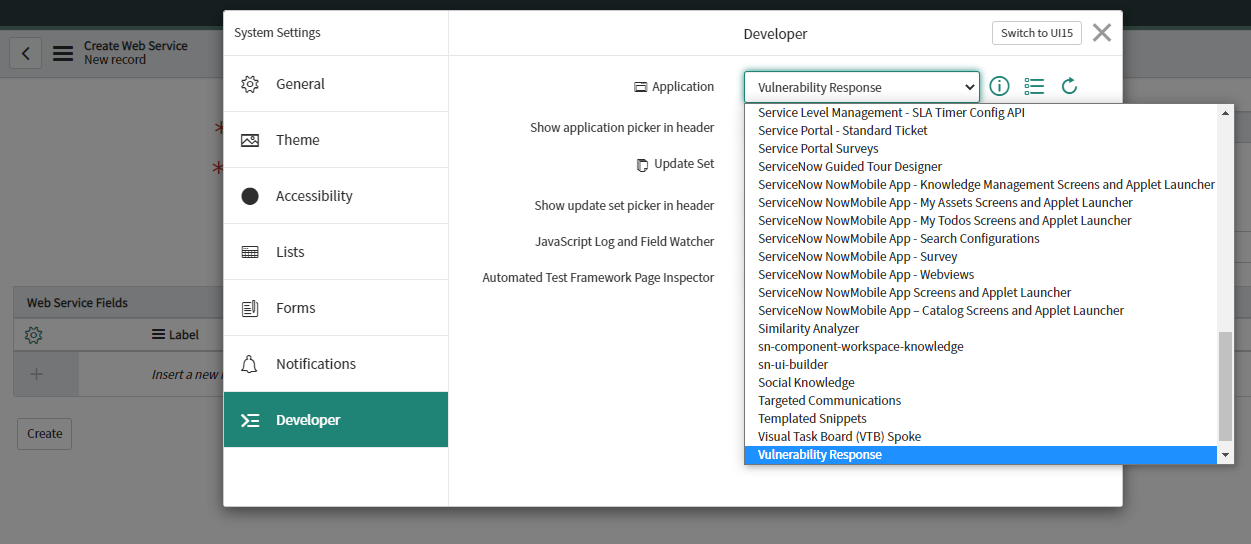Click the Lists table icon

pyautogui.click(x=250, y=252)
